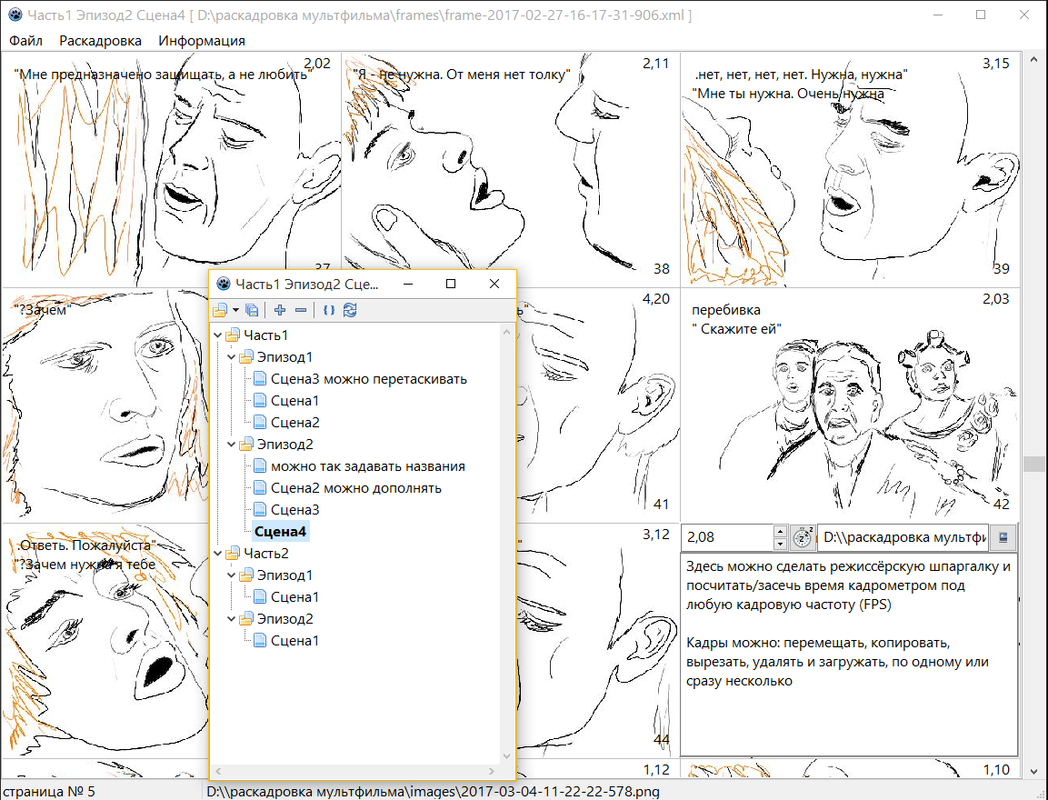The width and height of the screenshot is (1048, 800).
Task: Collapse the Часть1 tree node
Action: click(x=216, y=335)
